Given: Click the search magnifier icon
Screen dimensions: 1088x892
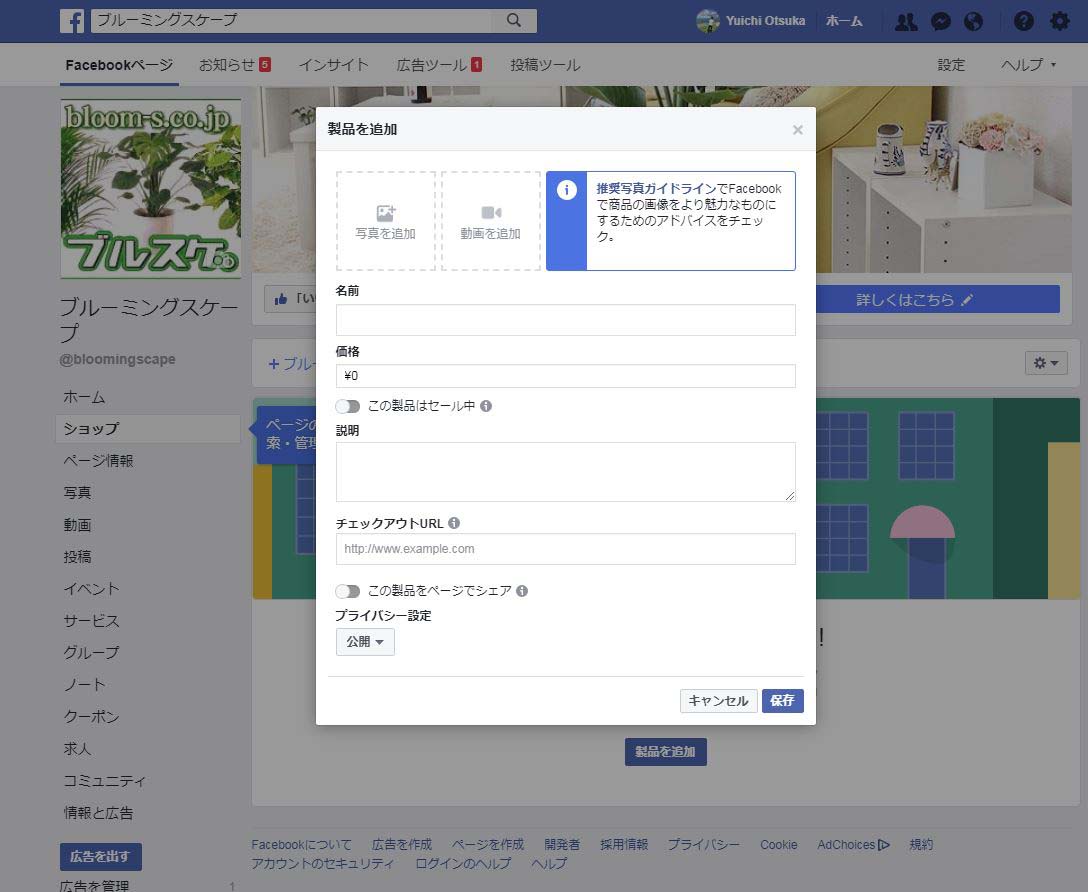Looking at the screenshot, I should pos(513,20).
